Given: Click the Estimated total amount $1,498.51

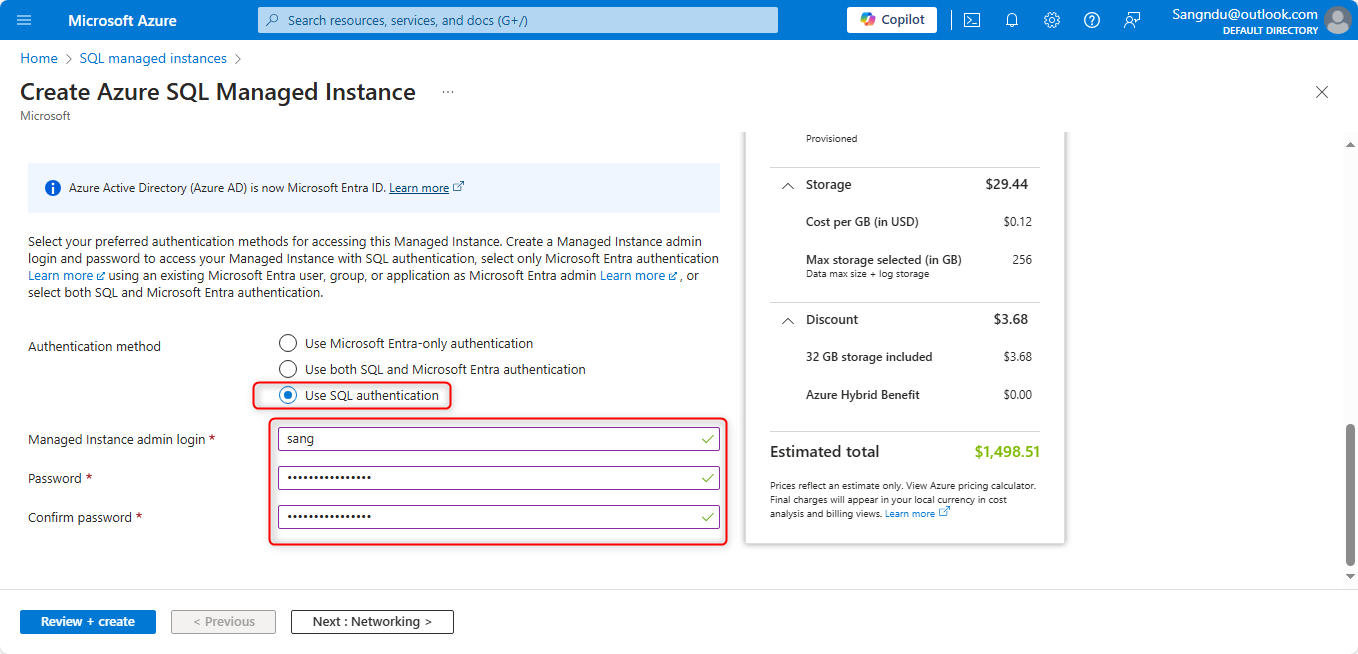Looking at the screenshot, I should (1007, 452).
